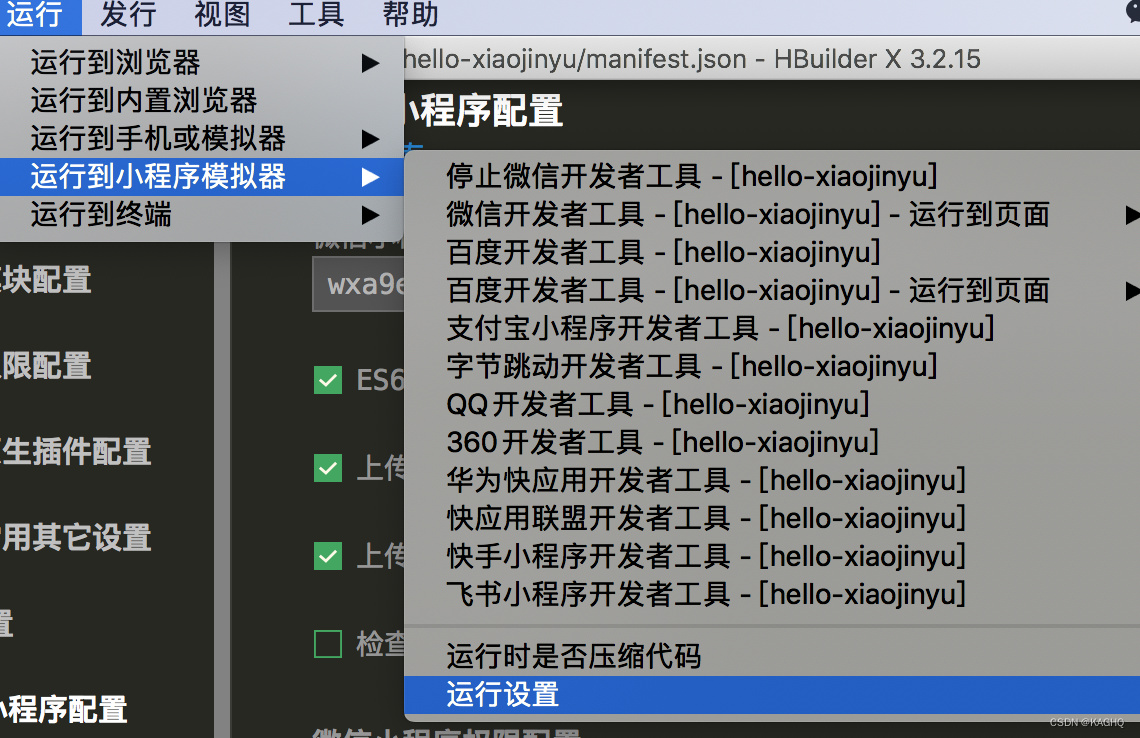Enable the 检查 checkbox
This screenshot has width=1140, height=738.
pyautogui.click(x=327, y=644)
